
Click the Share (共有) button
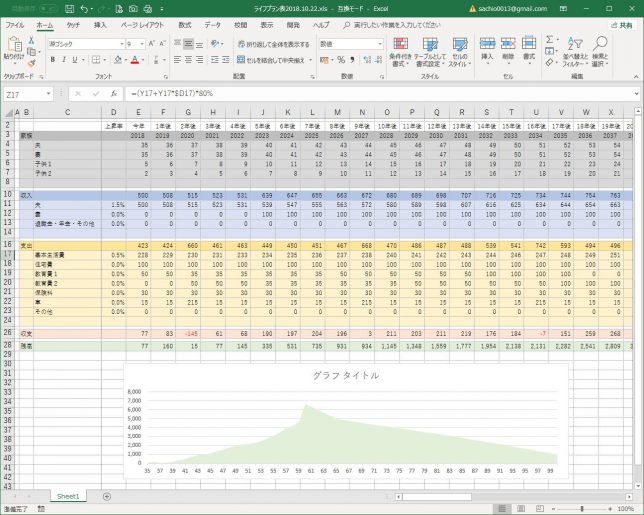point(622,25)
